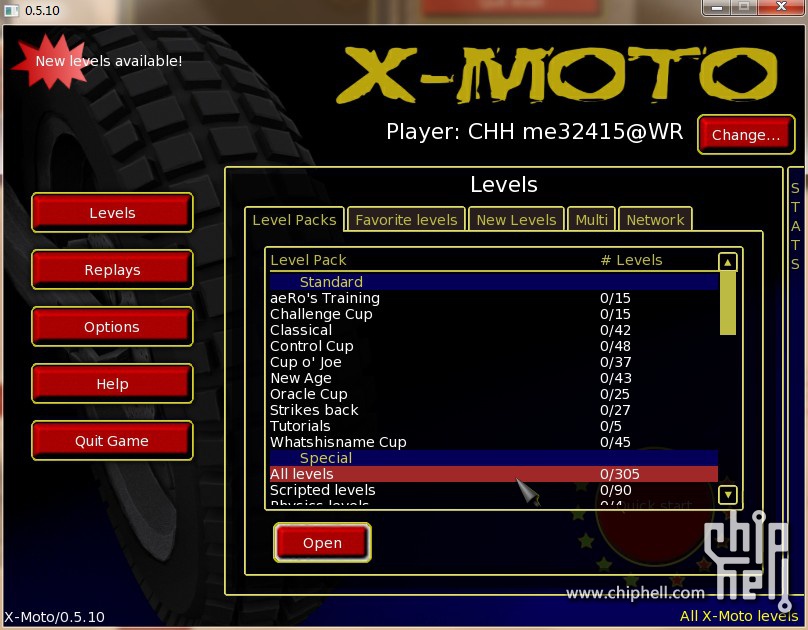Image resolution: width=808 pixels, height=630 pixels.
Task: Click the Help button
Action: [x=112, y=384]
